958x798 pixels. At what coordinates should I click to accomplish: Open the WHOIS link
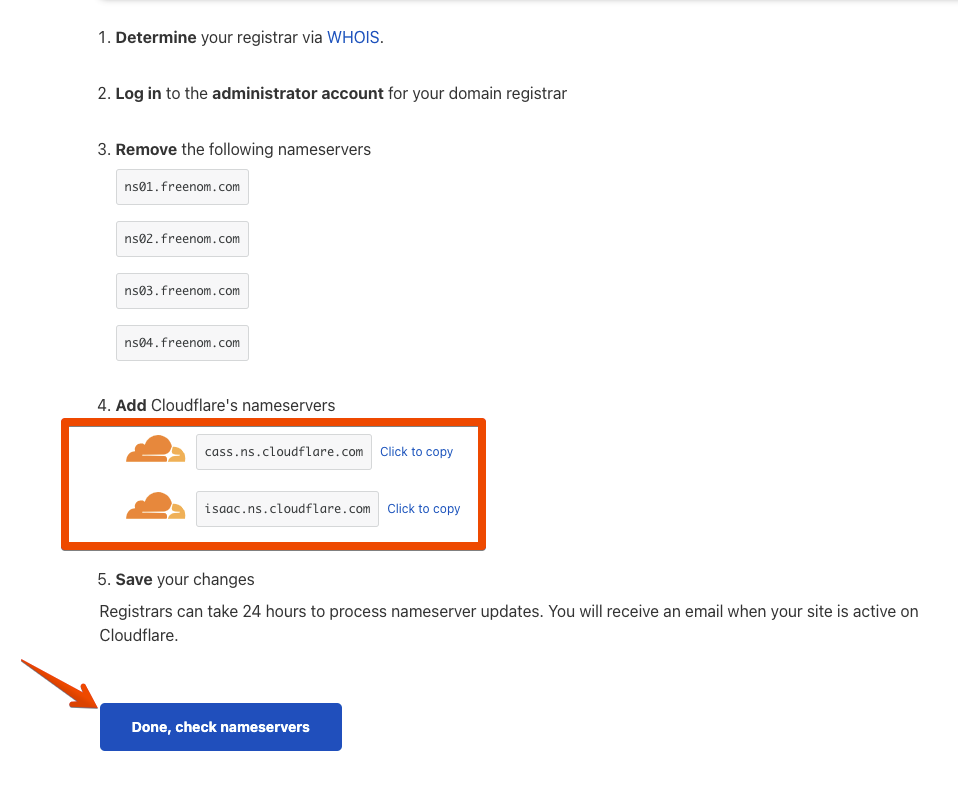(x=353, y=37)
